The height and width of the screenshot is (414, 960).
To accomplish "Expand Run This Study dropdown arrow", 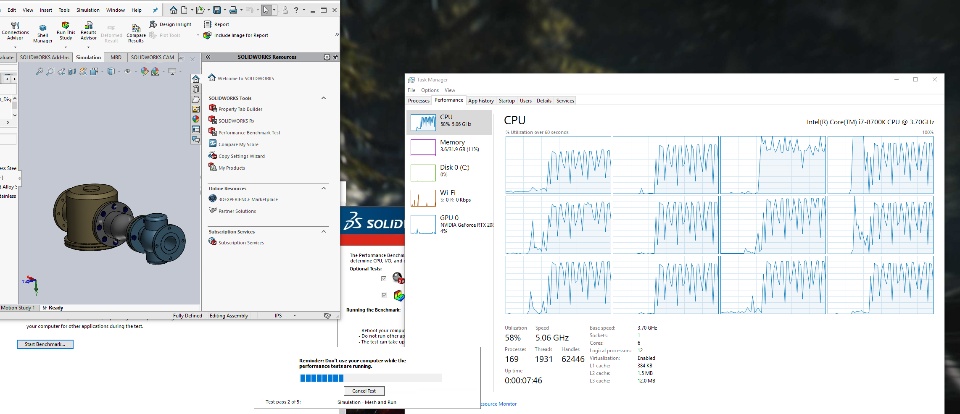I will pos(66,47).
